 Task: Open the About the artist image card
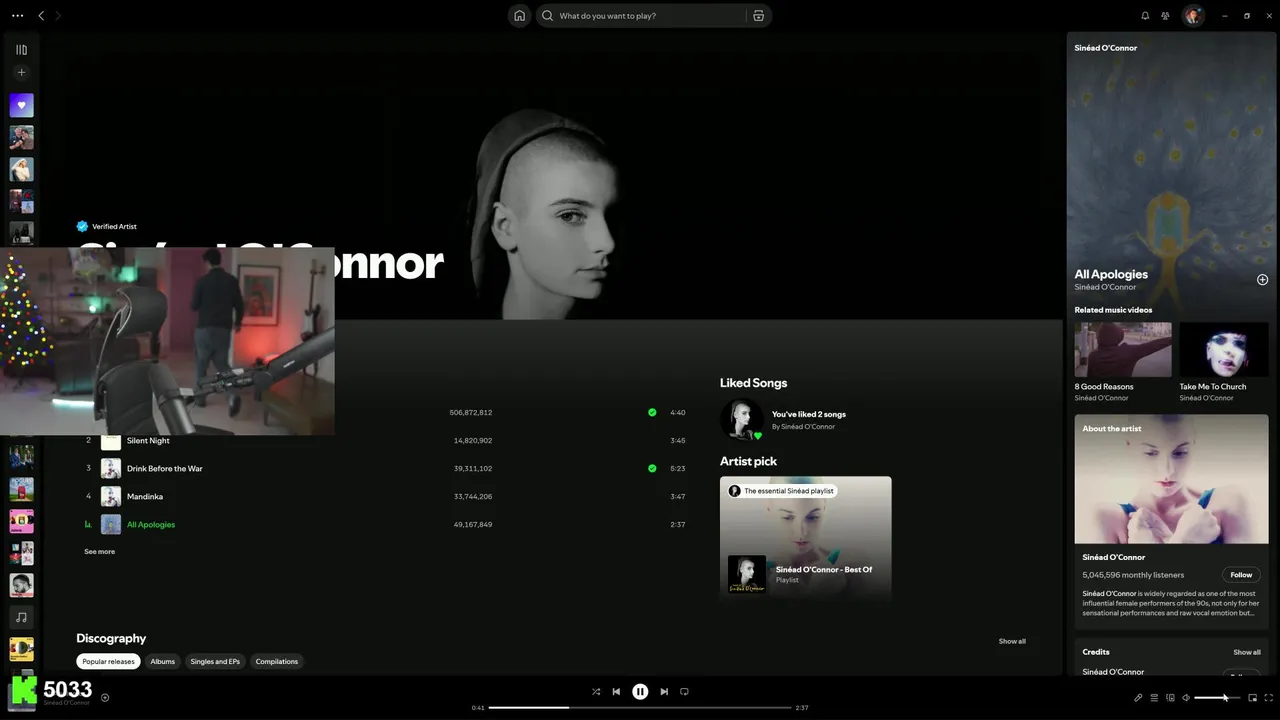click(1172, 479)
